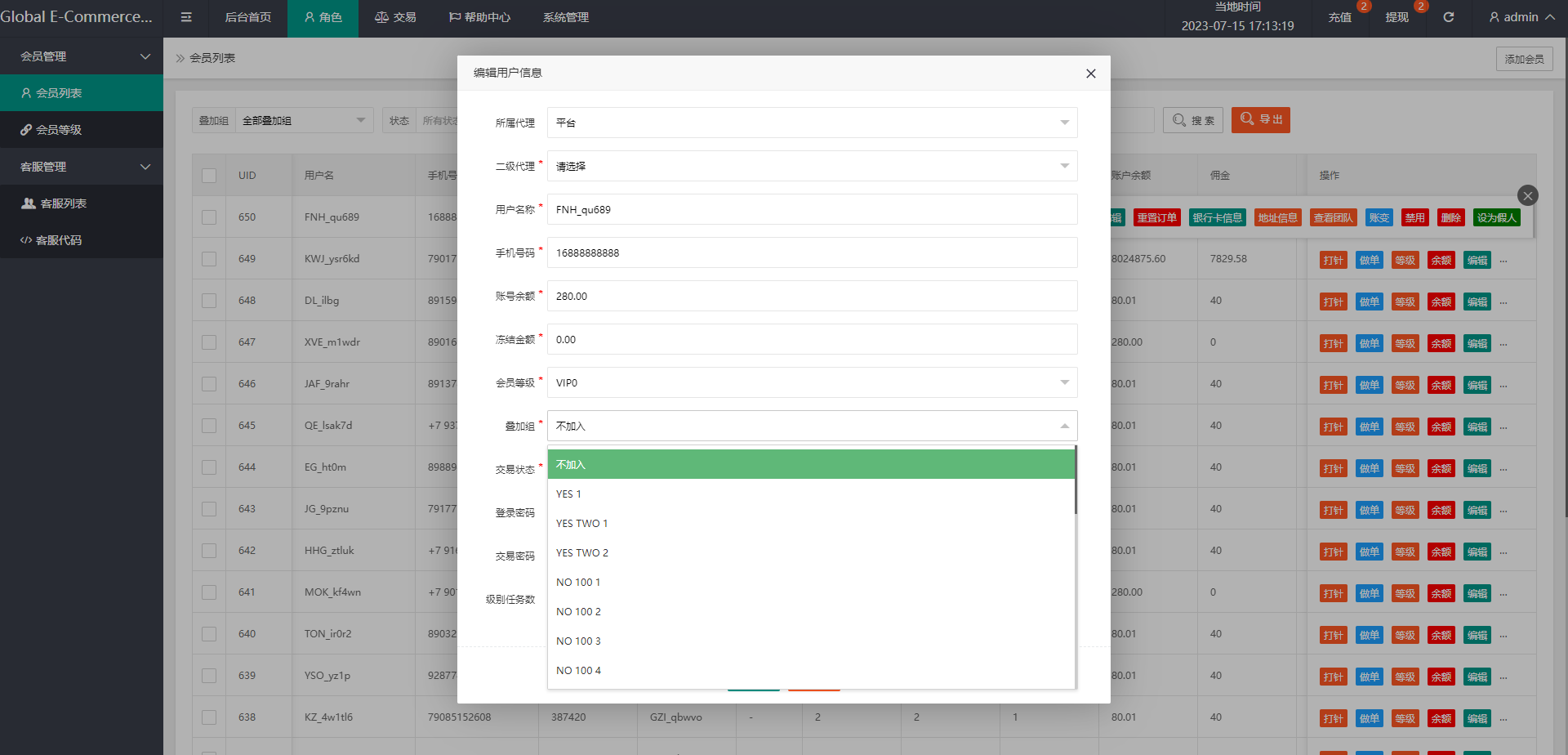Open the 所属代理 dropdown

click(812, 123)
